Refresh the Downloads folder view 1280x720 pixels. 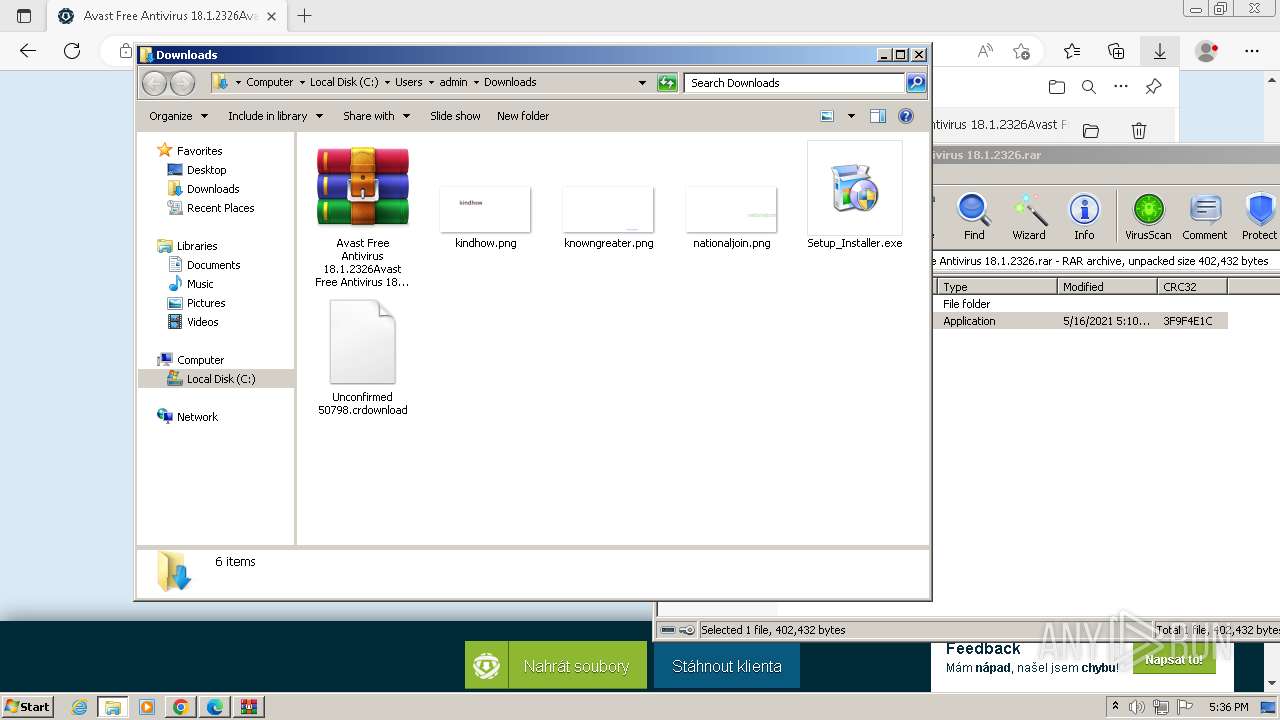[667, 83]
